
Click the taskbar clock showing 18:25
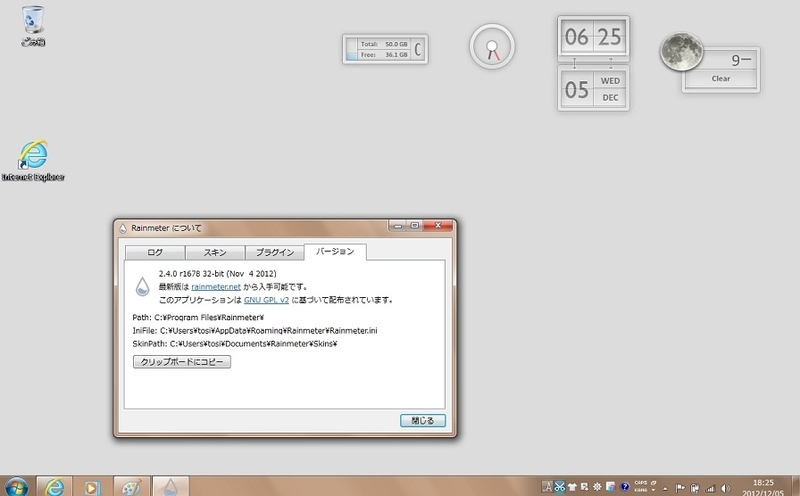763,482
